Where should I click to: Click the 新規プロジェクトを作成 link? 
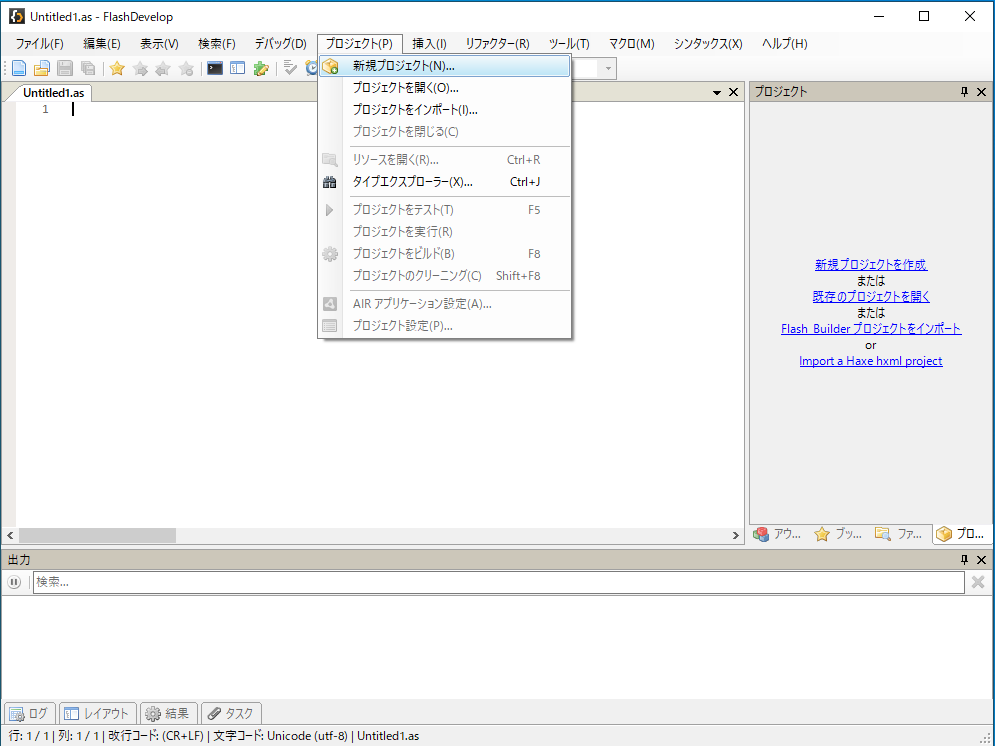pyautogui.click(x=871, y=265)
